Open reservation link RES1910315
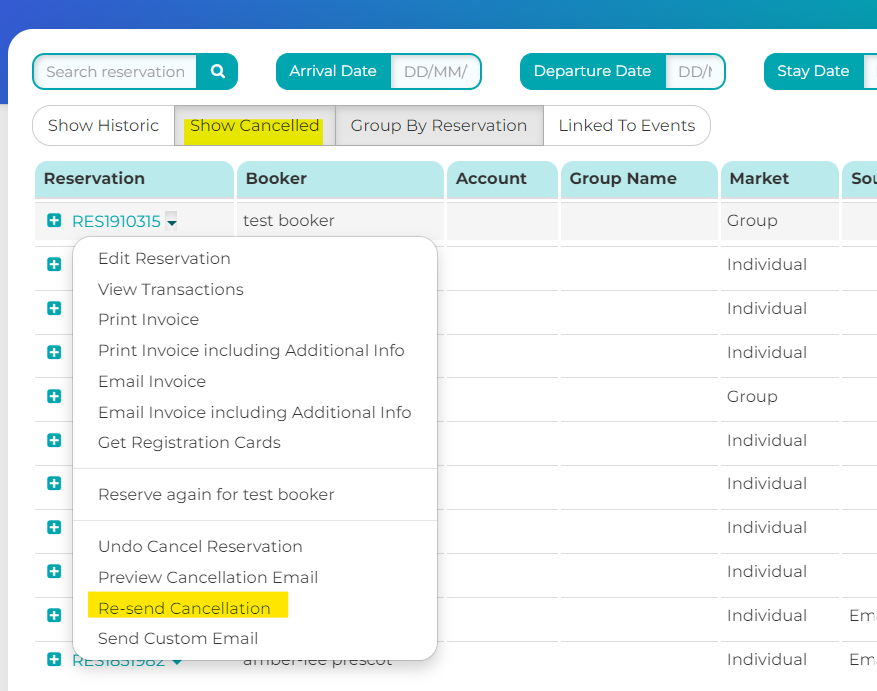 point(116,222)
